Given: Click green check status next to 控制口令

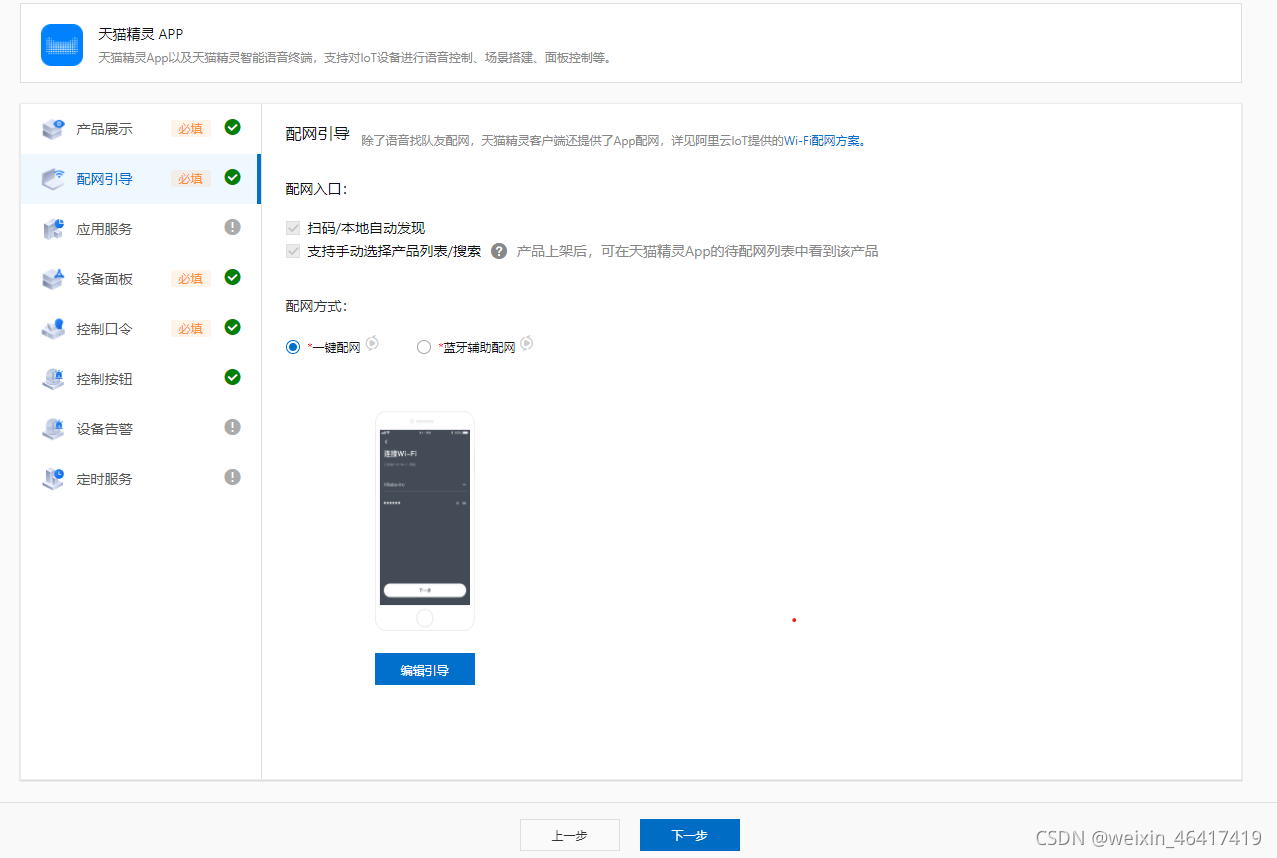Looking at the screenshot, I should [233, 327].
